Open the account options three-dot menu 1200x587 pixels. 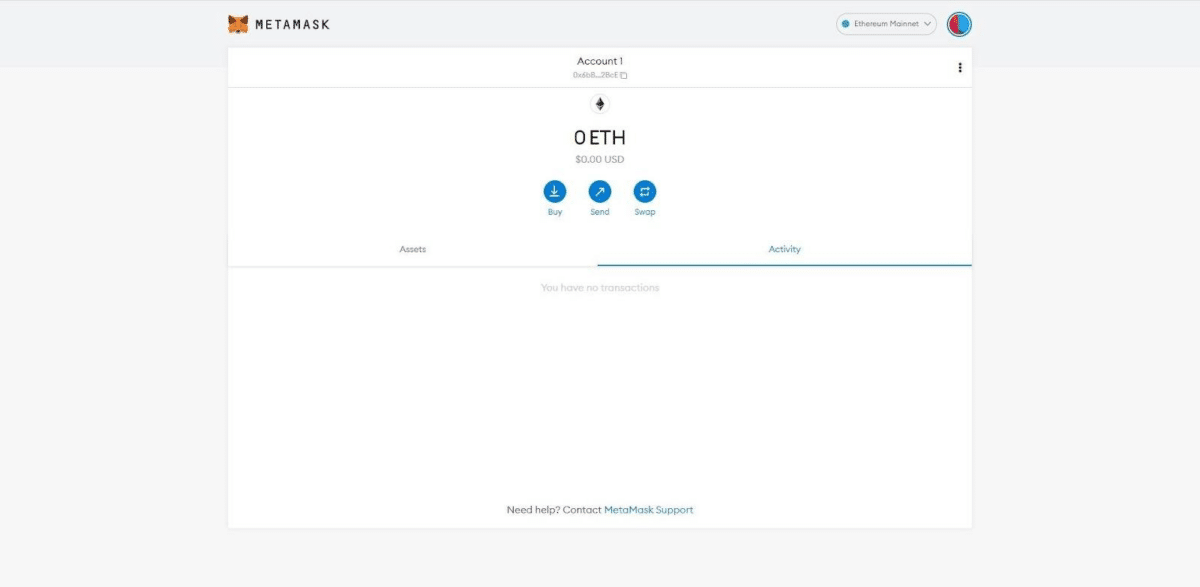tap(960, 68)
